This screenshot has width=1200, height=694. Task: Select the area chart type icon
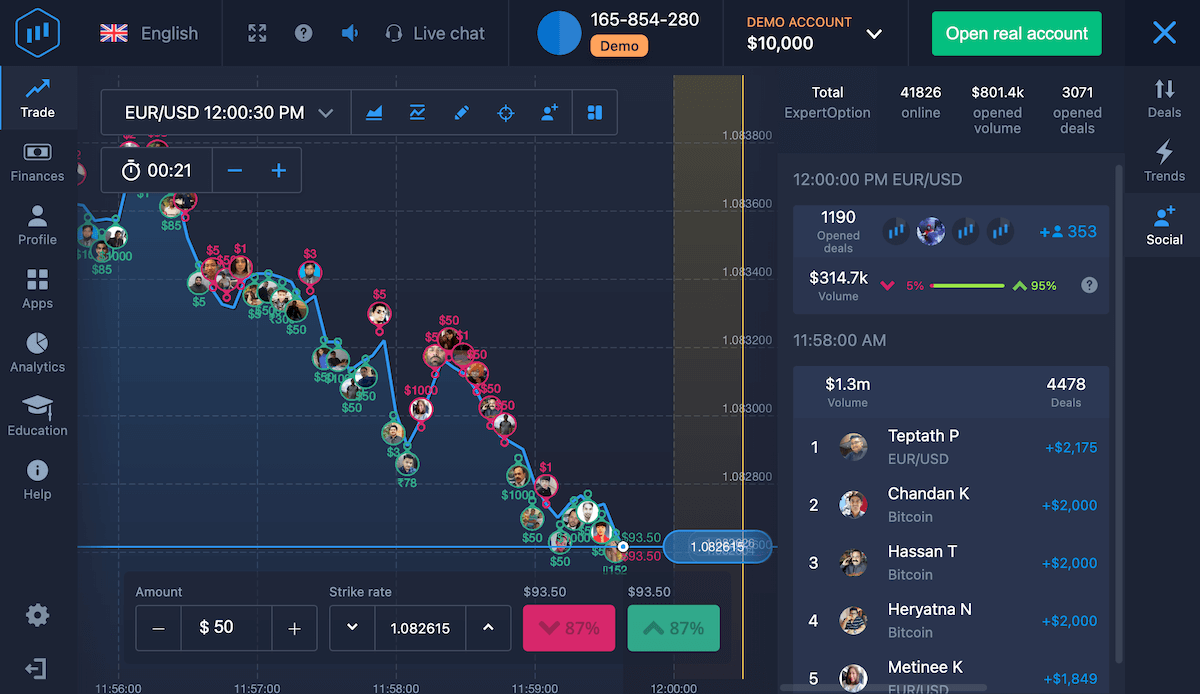pos(374,113)
